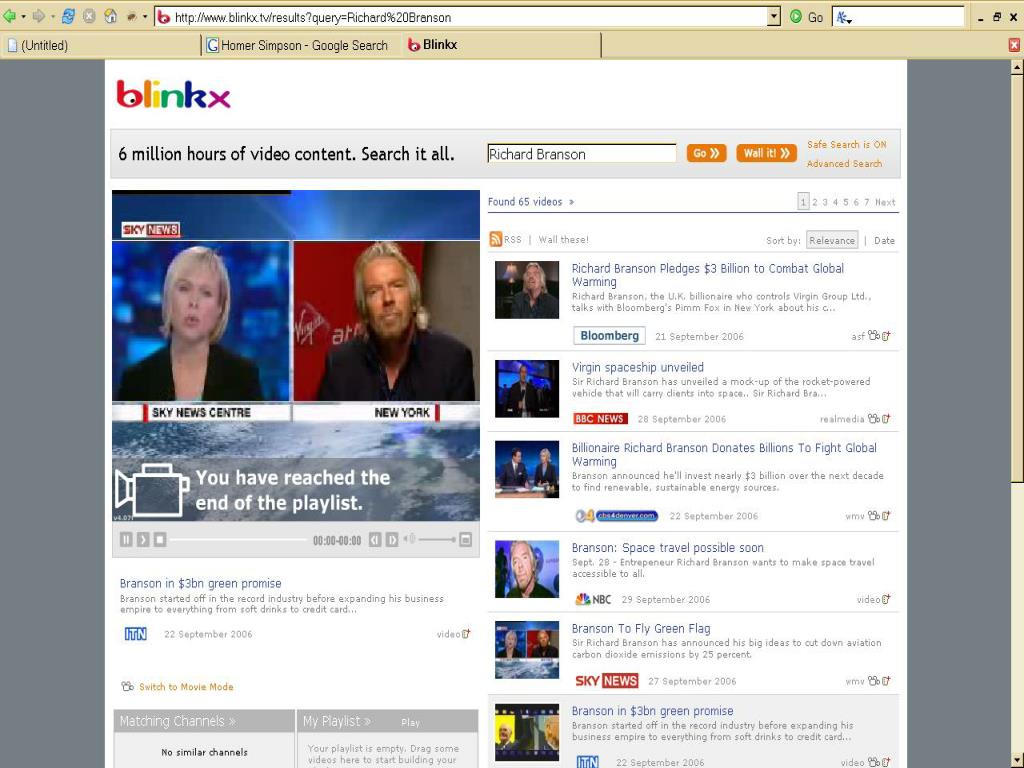The image size is (1024, 768).
Task: Click the Next results page link
Action: 885,202
